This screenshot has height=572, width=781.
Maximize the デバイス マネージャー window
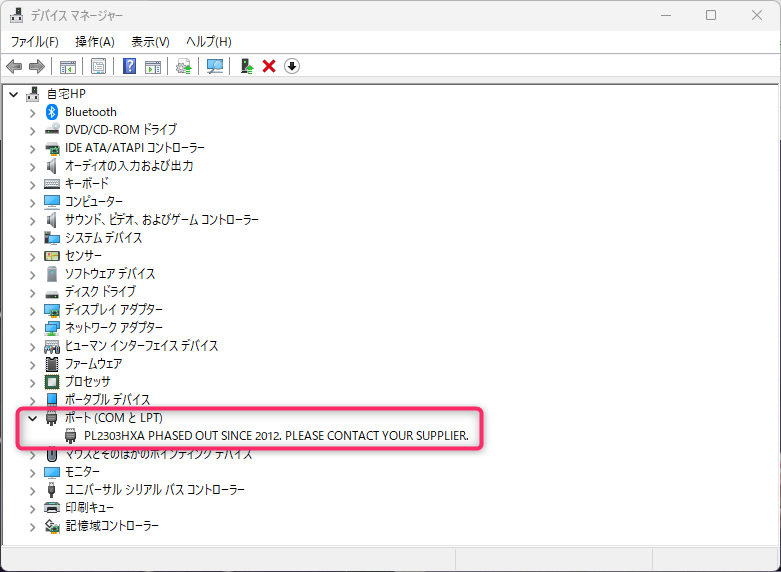tap(711, 15)
